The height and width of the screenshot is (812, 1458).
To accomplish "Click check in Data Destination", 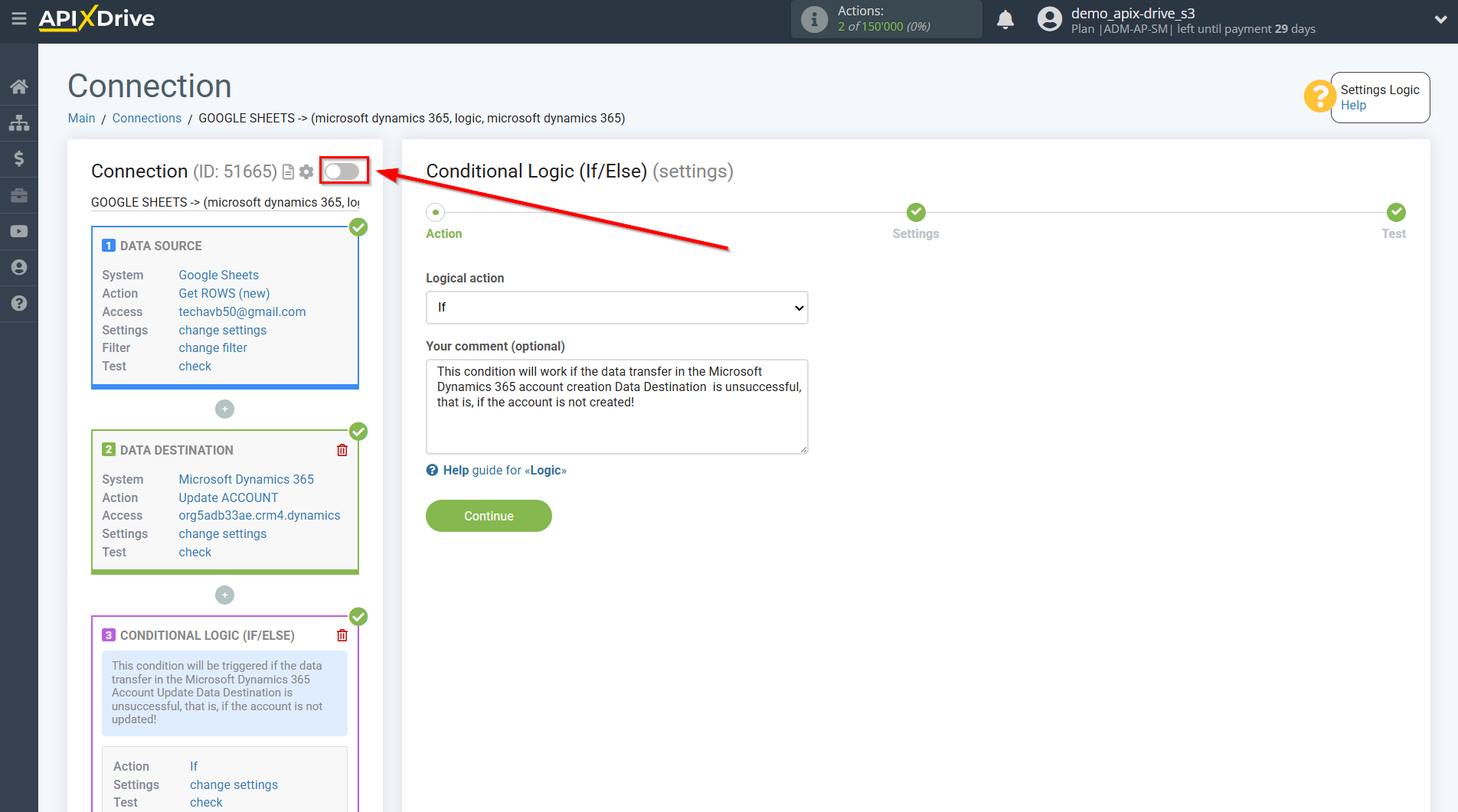I will point(195,552).
